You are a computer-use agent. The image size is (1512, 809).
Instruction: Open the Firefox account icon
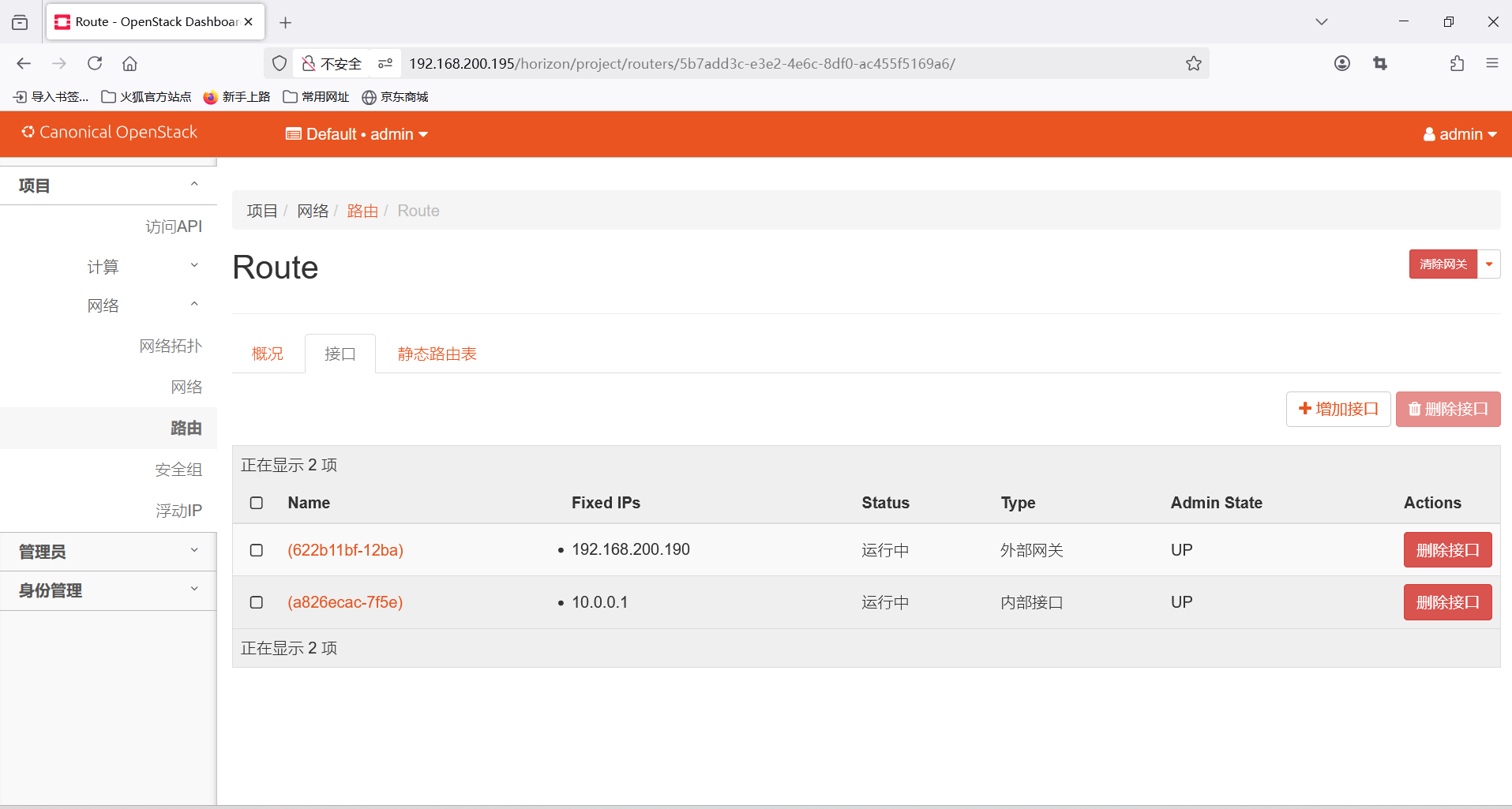click(1342, 63)
